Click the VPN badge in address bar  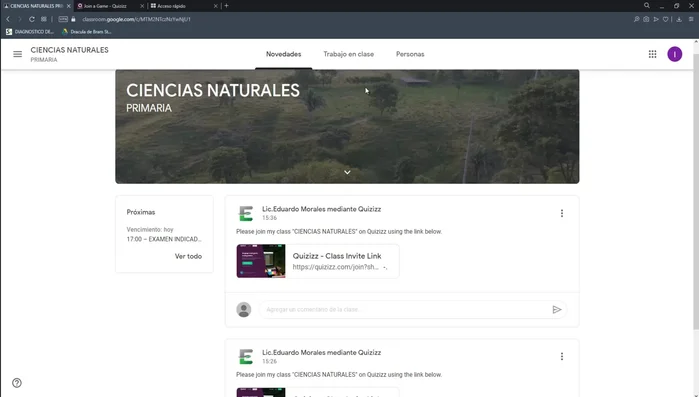click(x=63, y=19)
